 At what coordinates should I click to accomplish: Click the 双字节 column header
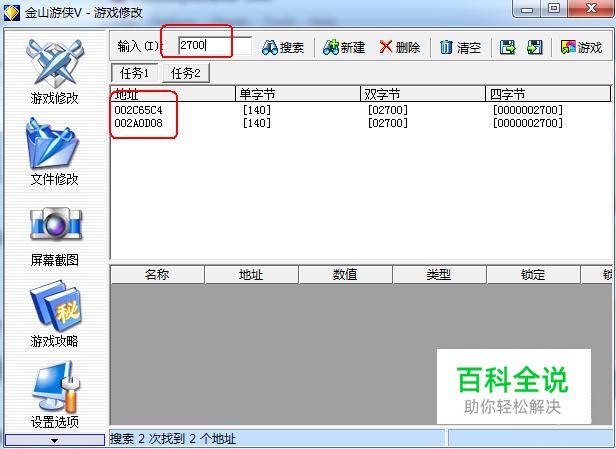point(423,94)
